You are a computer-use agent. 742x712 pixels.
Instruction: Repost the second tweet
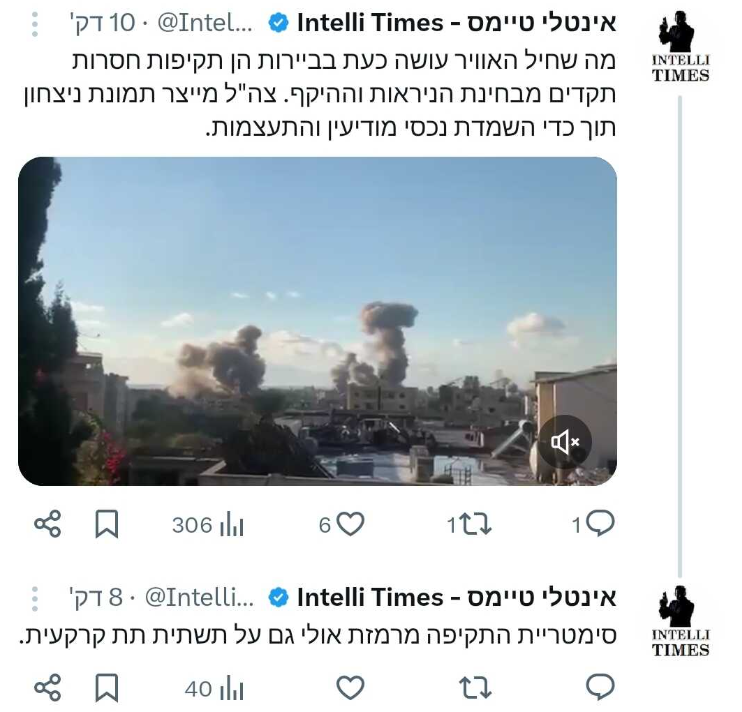point(475,688)
